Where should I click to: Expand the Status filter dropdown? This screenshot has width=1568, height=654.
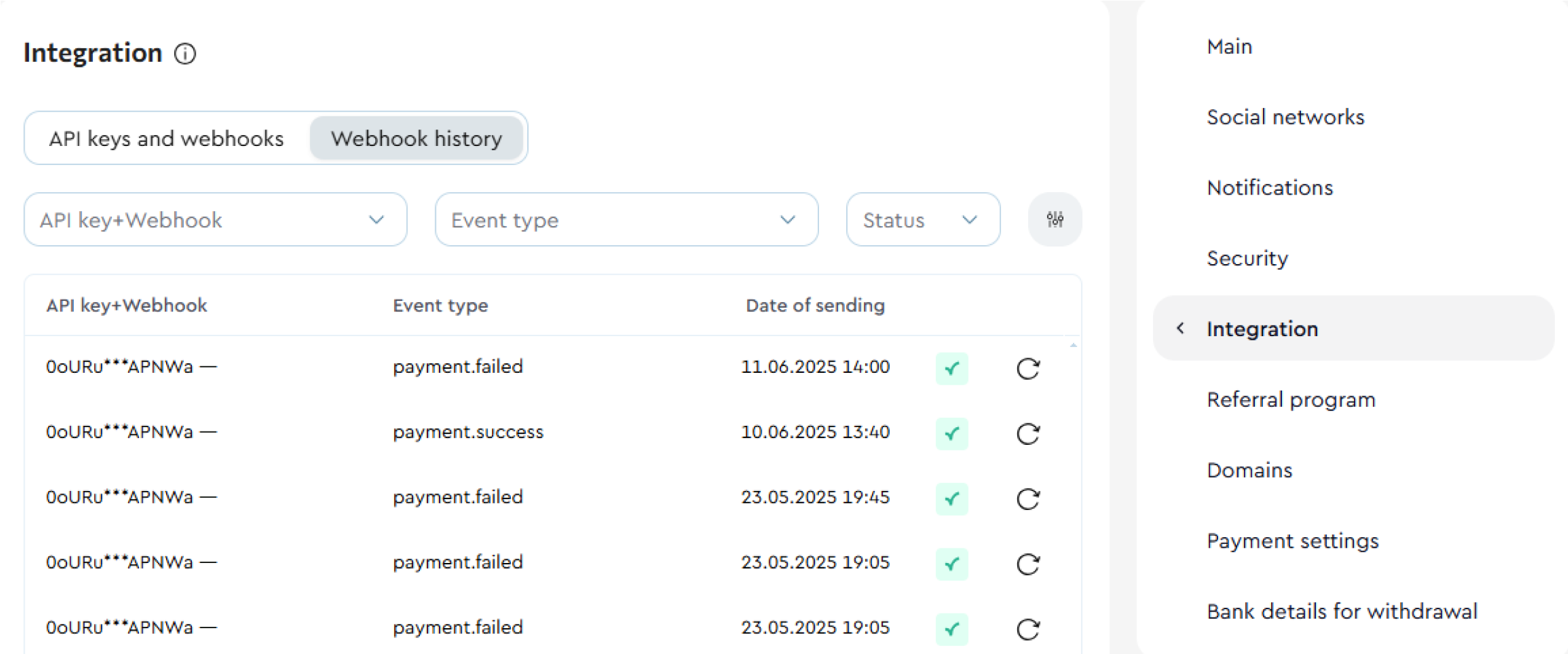[923, 219]
